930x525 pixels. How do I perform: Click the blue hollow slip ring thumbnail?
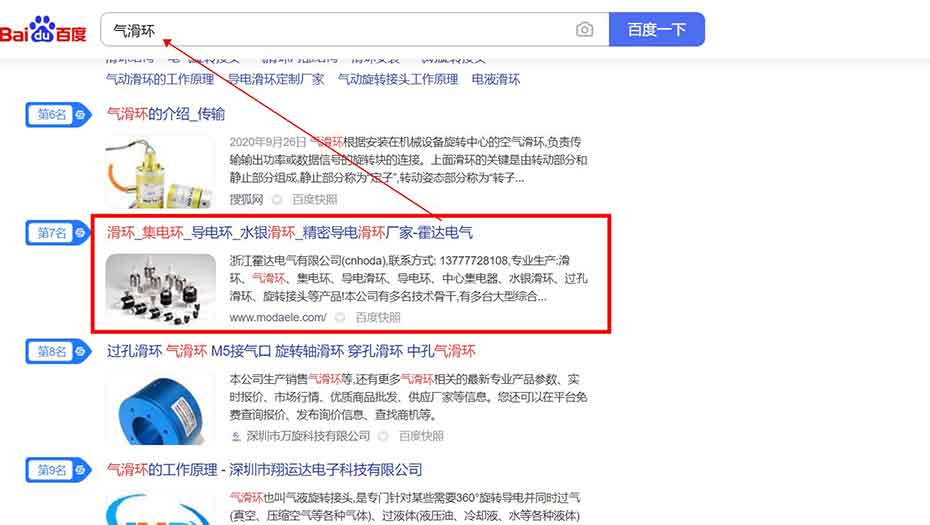(x=160, y=408)
